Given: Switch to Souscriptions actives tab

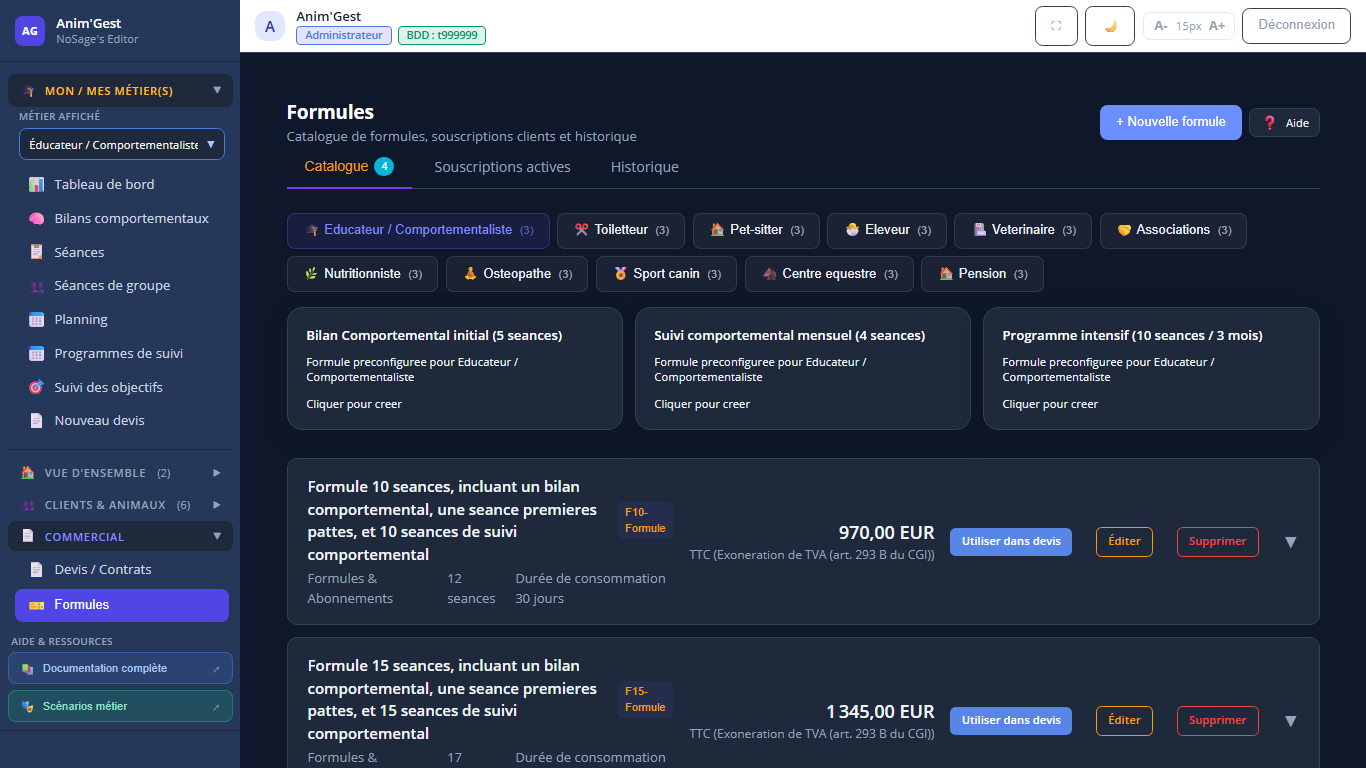Looking at the screenshot, I should tap(502, 167).
